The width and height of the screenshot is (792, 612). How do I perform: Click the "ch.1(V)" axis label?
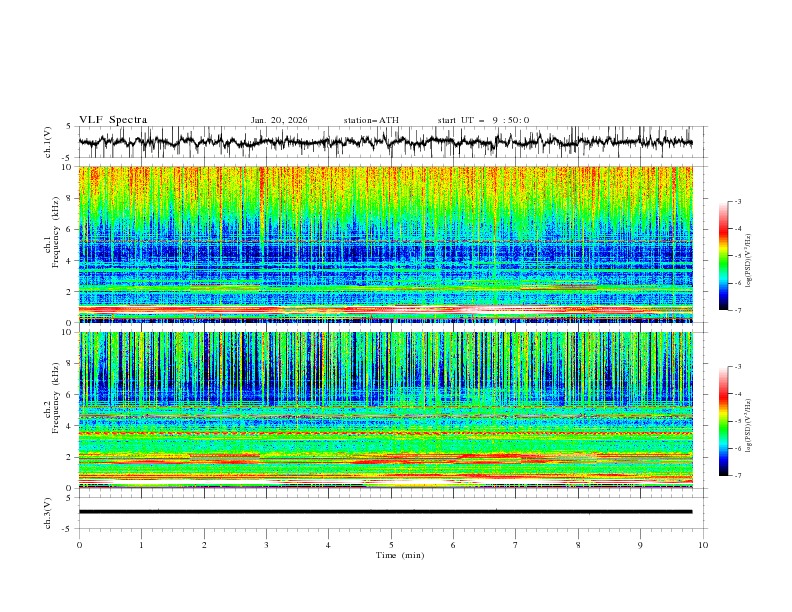pos(48,142)
